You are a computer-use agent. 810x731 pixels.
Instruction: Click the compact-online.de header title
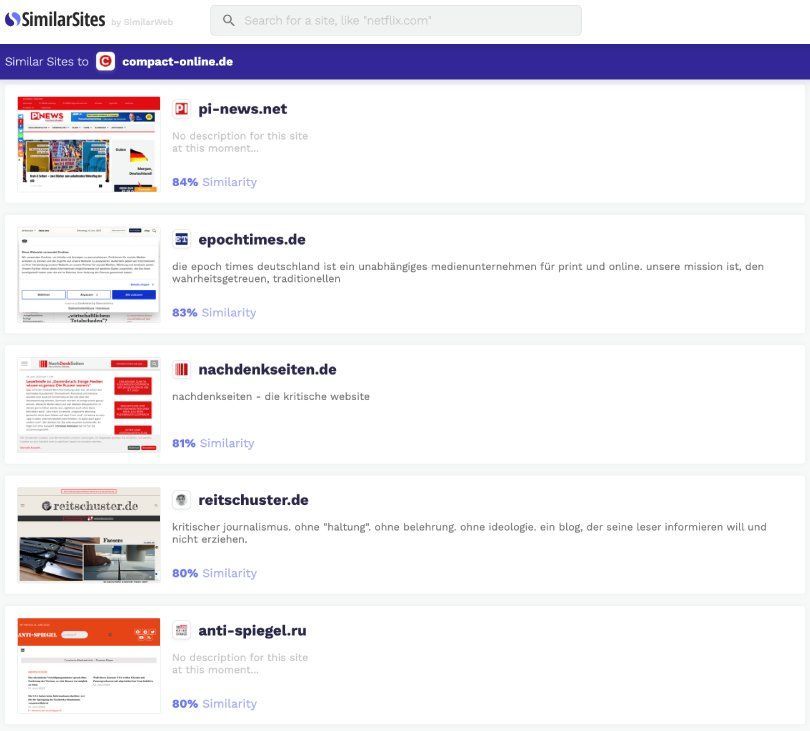[177, 62]
